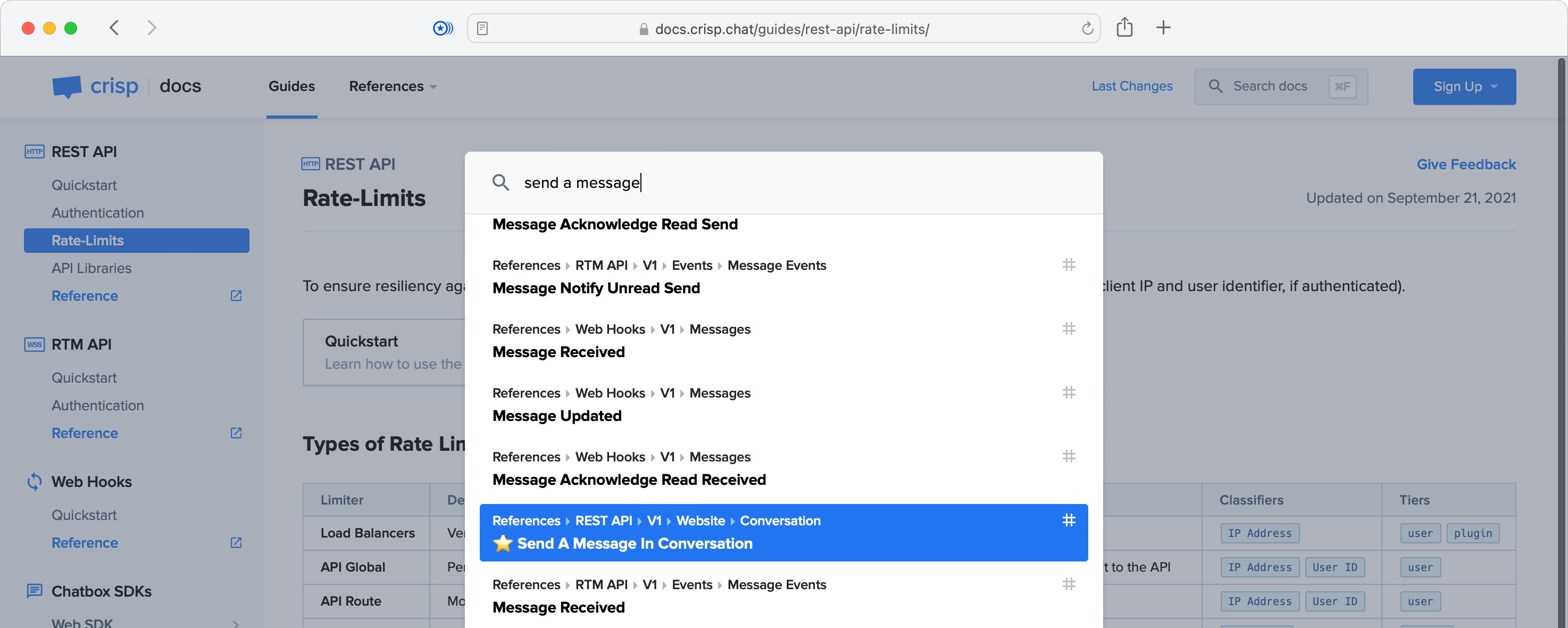This screenshot has width=1568, height=628.
Task: Click hash icon for Message Notify Unread Send
Action: [1068, 265]
